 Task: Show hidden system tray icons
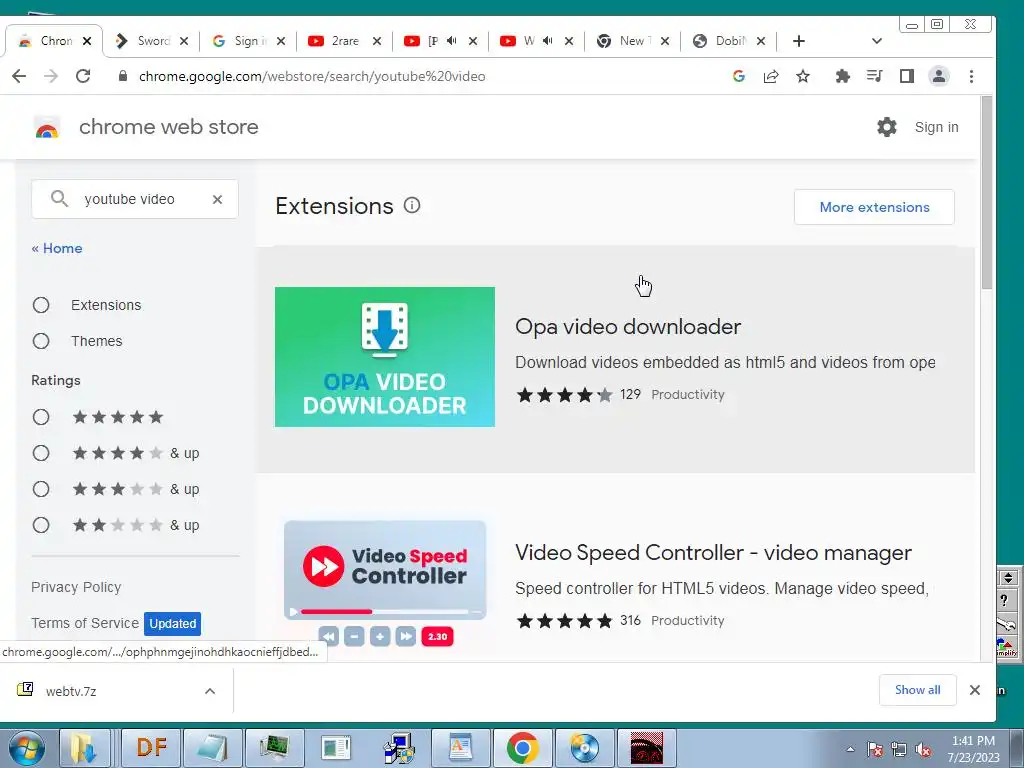[850, 749]
